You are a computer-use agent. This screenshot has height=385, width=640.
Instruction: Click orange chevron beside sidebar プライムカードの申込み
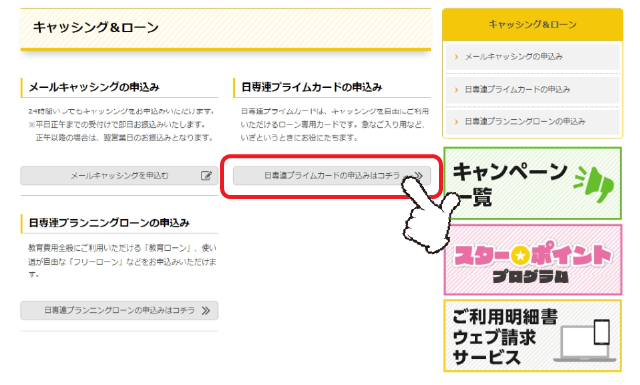[456, 89]
